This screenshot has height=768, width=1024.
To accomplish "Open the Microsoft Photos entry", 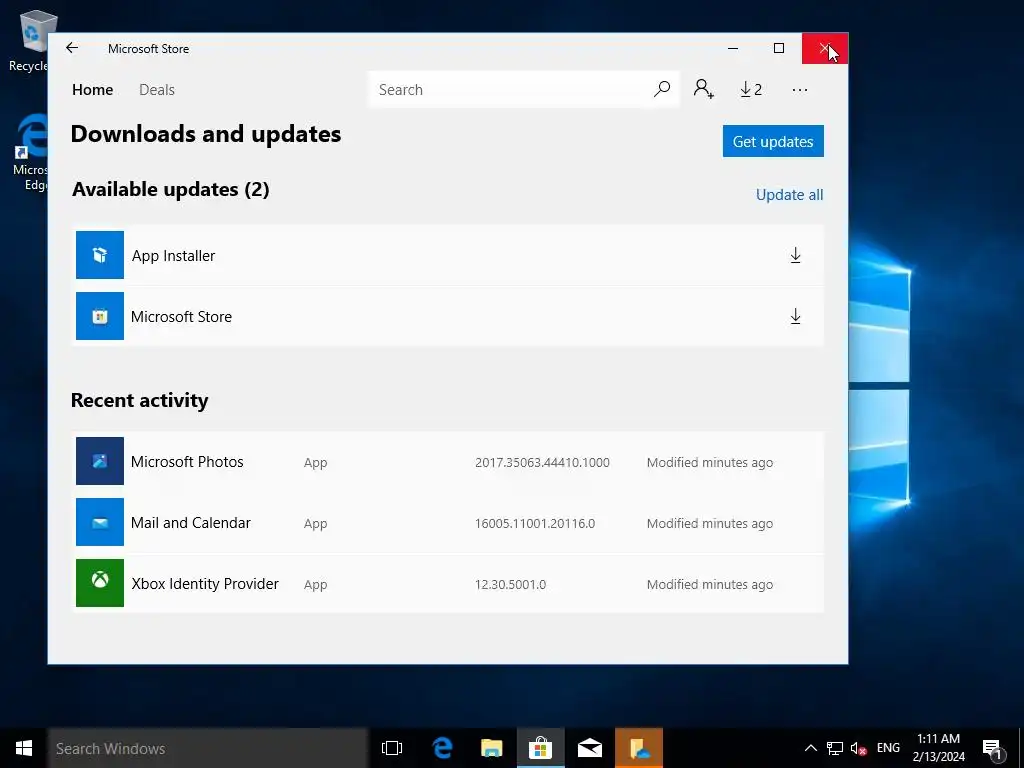I will click(187, 462).
